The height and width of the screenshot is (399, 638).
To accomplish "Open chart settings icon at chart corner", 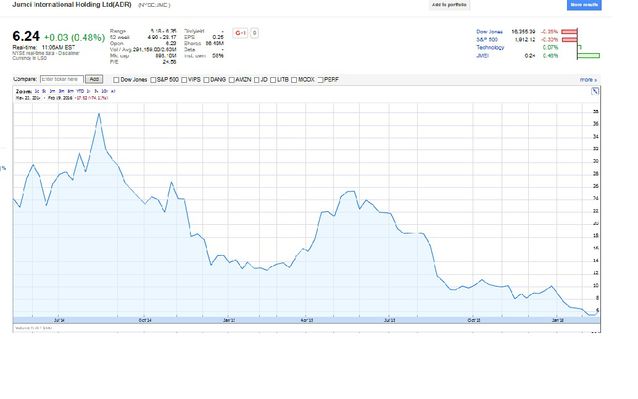I will point(595,91).
